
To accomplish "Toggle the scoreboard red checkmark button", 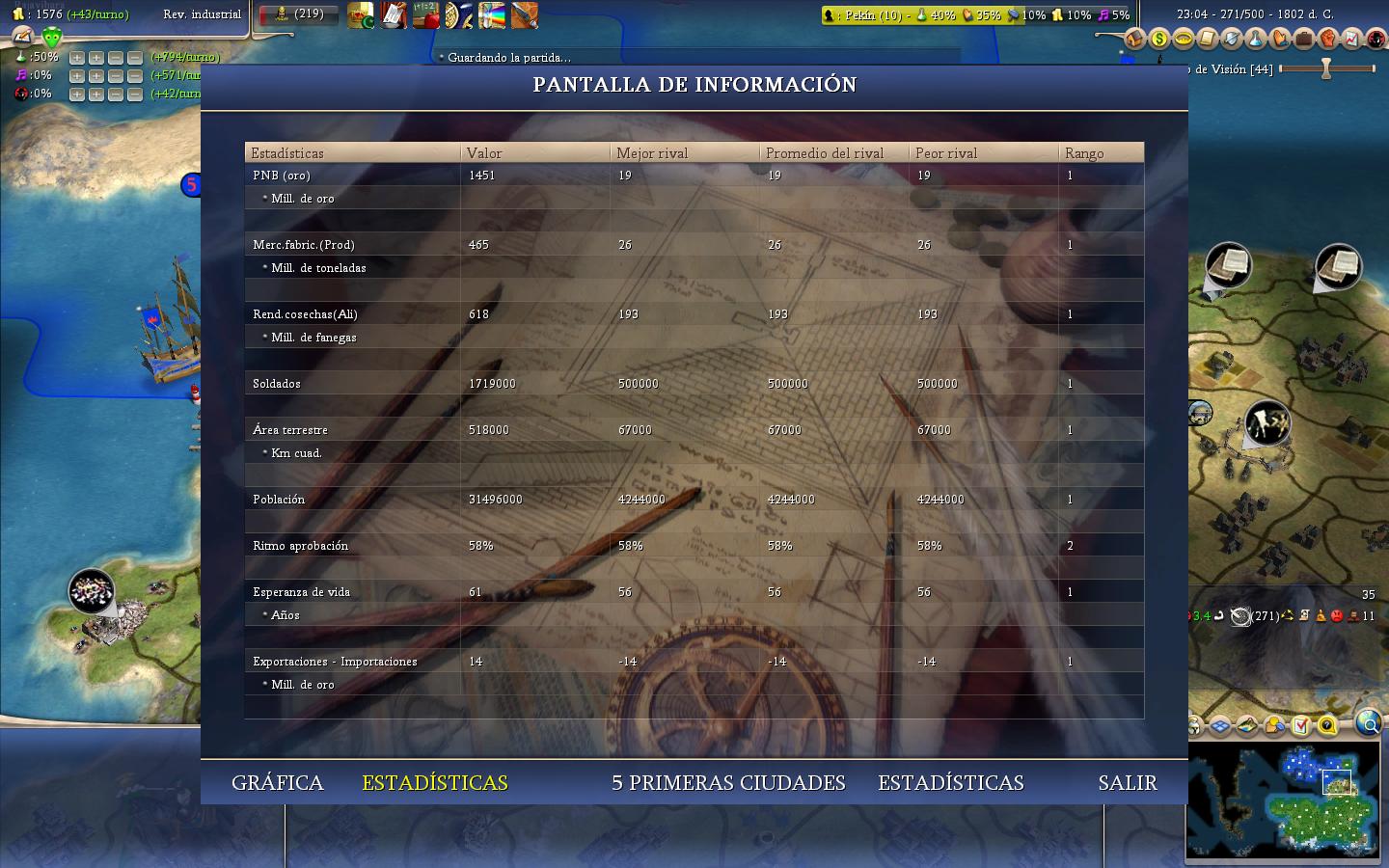I will pos(1299,725).
